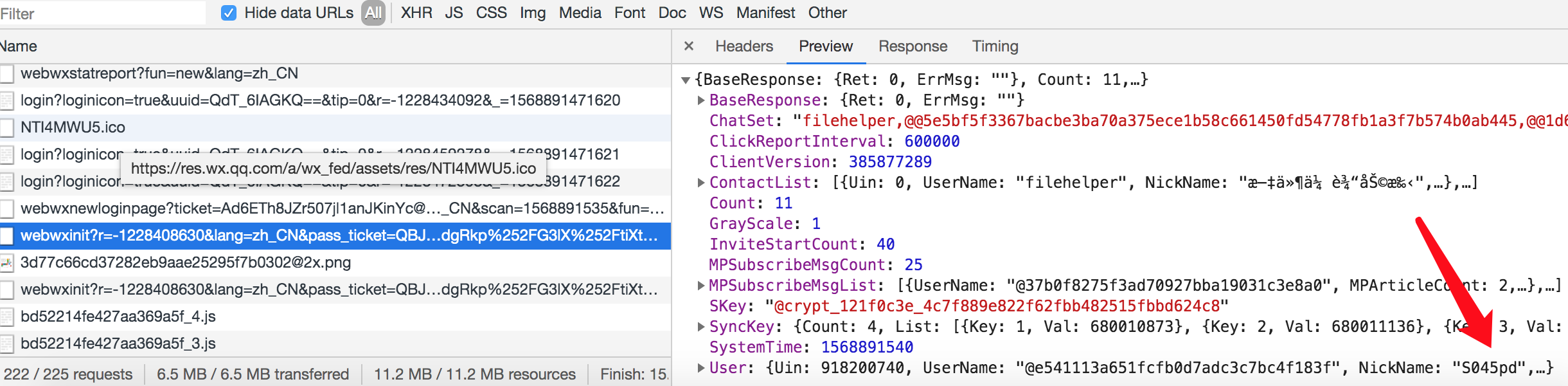Expand the User object node
This screenshot has width=1568, height=386.
tap(701, 368)
